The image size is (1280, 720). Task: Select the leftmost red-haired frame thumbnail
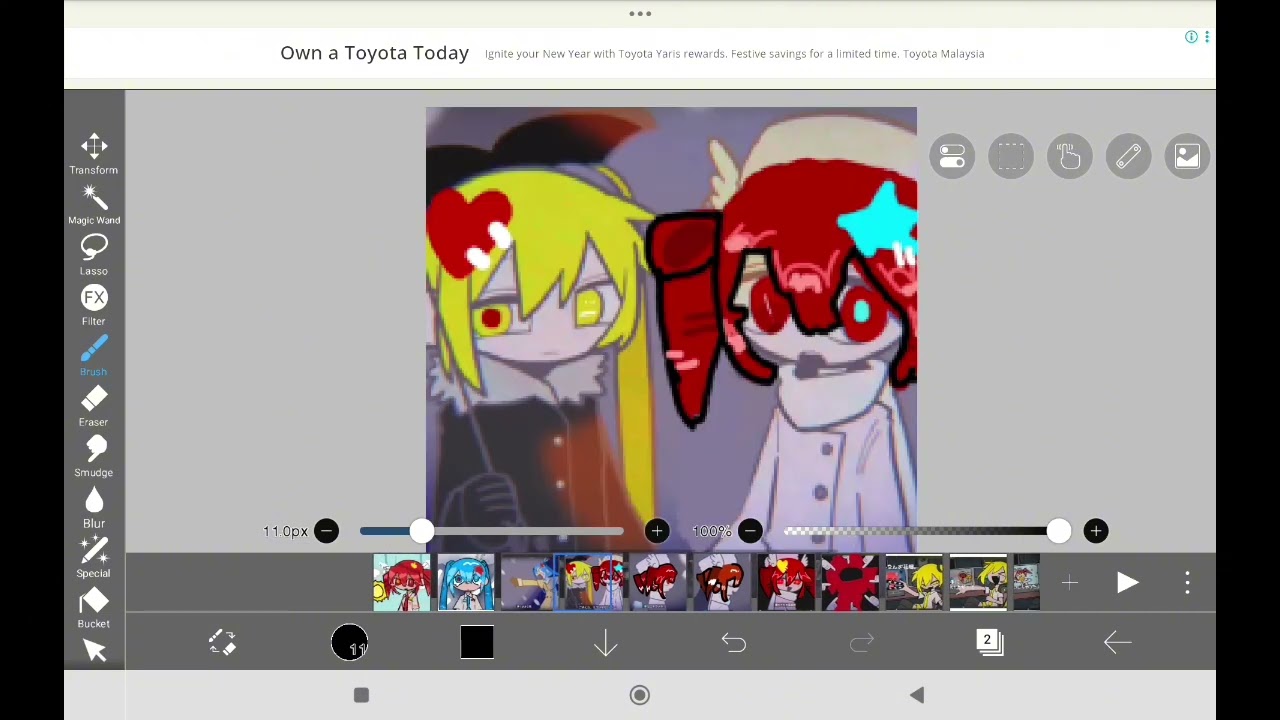coord(402,582)
